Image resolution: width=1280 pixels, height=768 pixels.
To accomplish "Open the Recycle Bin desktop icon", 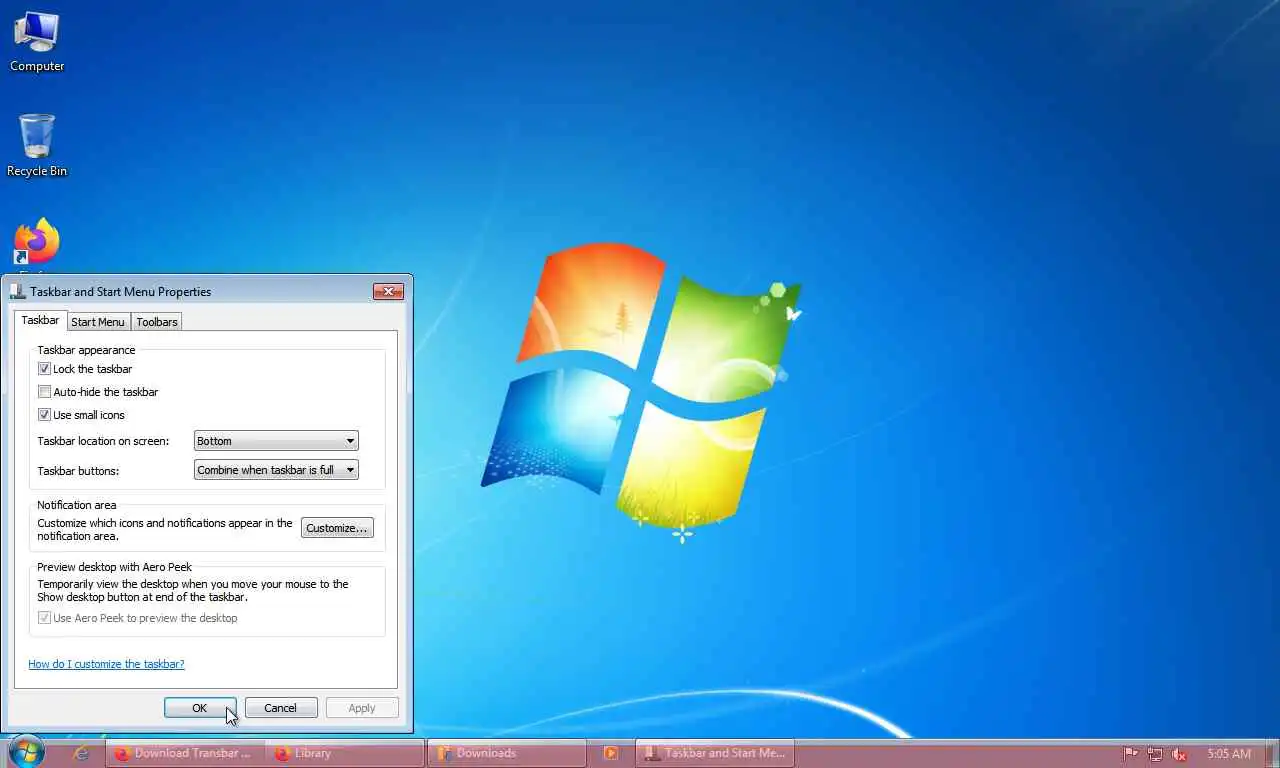I will (37, 145).
